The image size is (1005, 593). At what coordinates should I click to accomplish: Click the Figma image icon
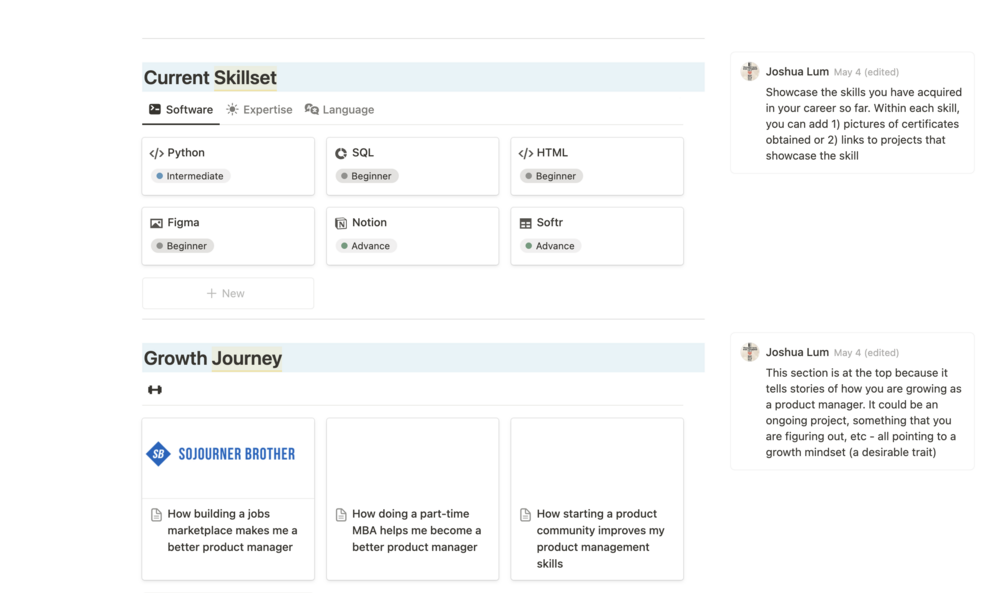(156, 223)
